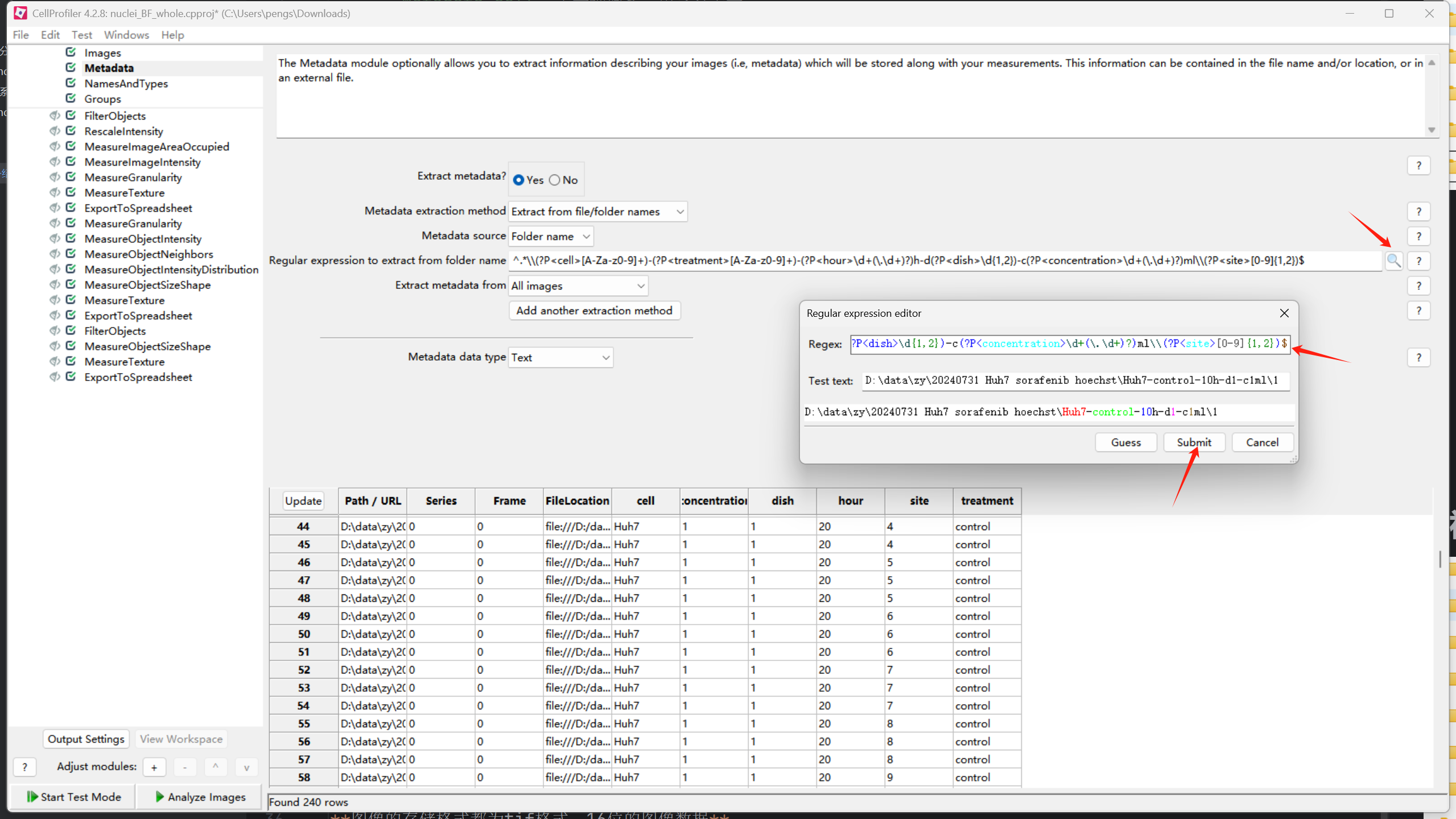Open Metadata source Folder name dropdown
1456x819 pixels.
[551, 236]
